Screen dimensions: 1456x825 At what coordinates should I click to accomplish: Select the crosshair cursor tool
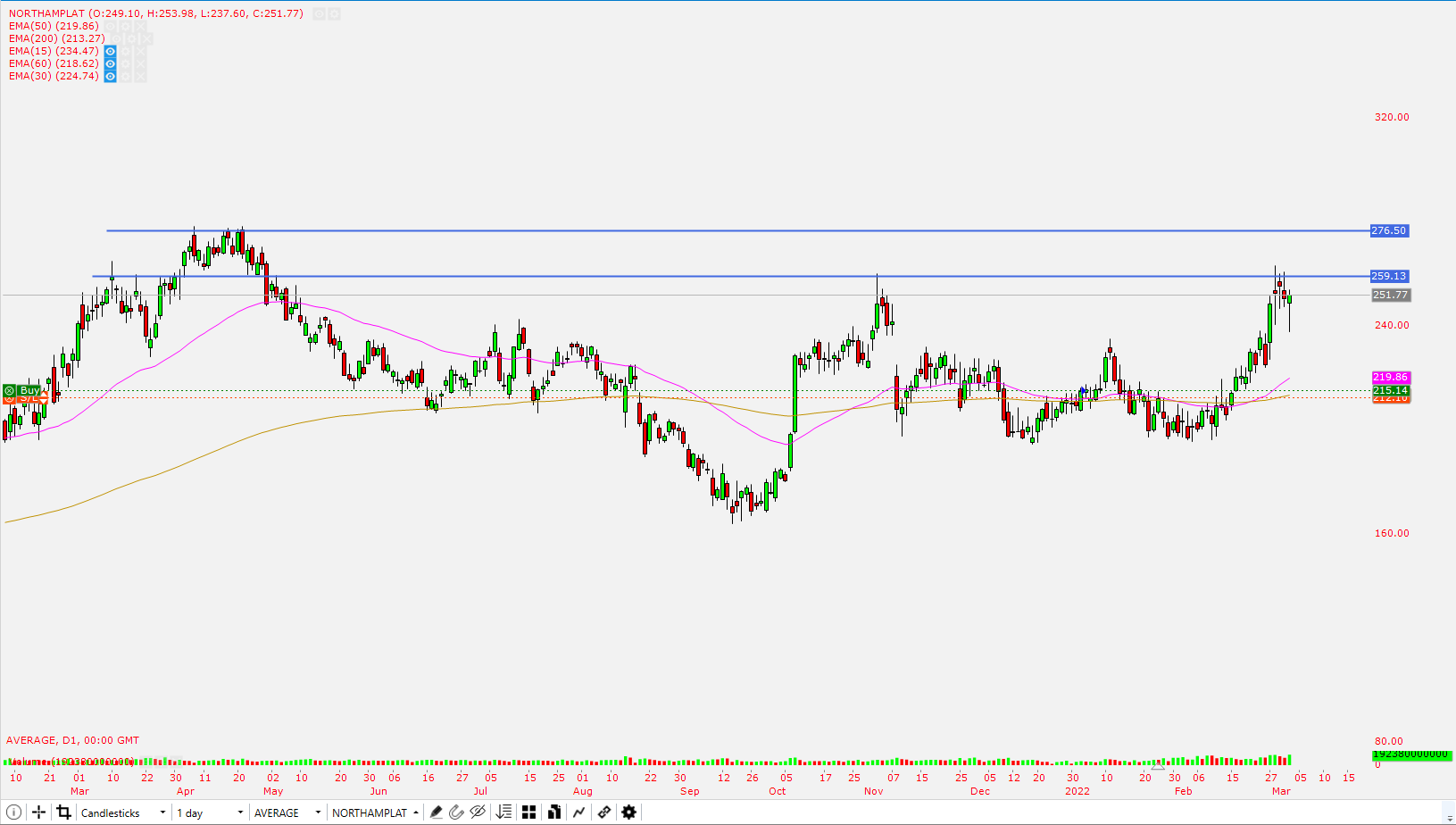pos(38,812)
